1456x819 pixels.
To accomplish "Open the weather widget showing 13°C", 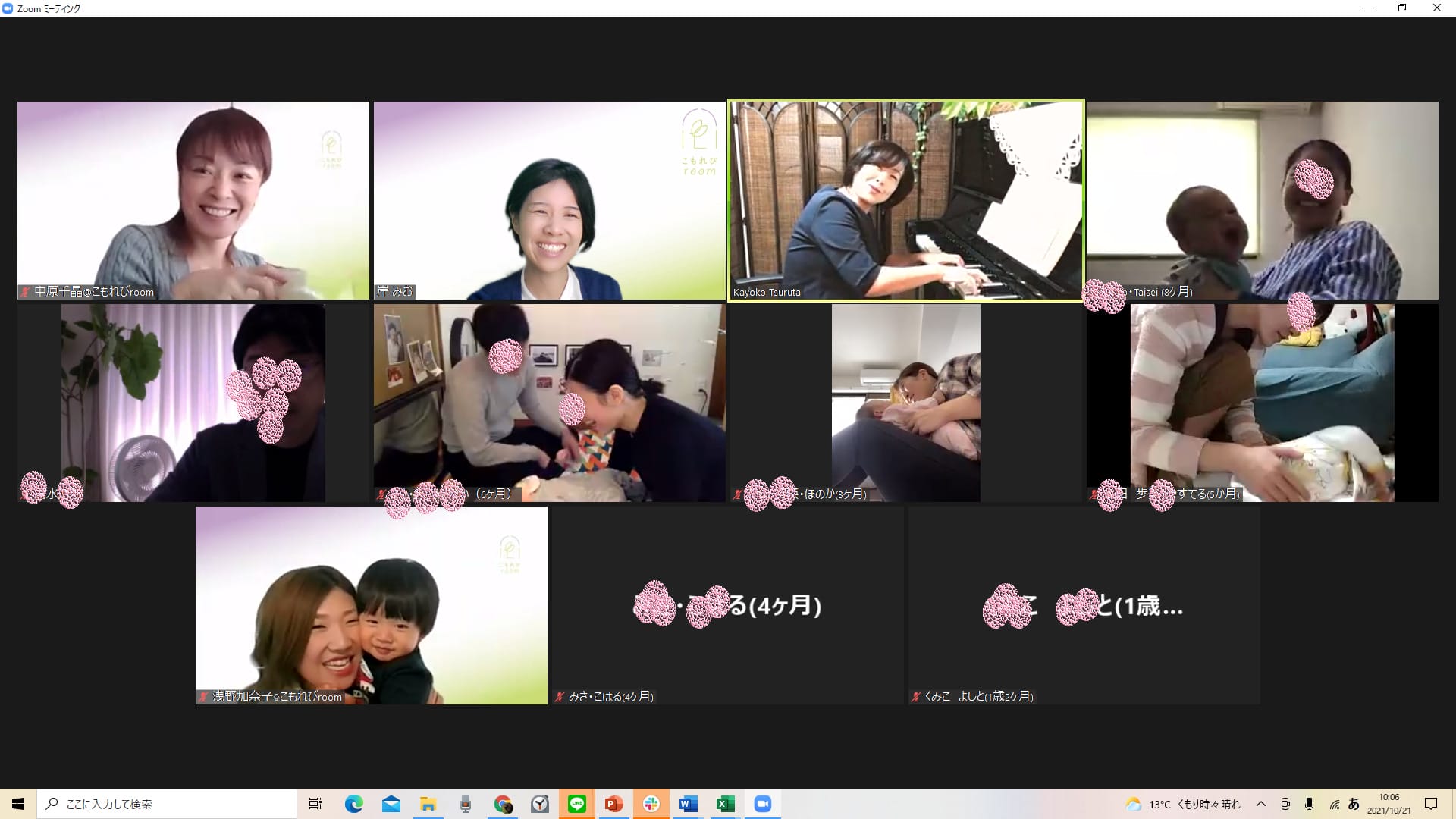I will point(1183,804).
